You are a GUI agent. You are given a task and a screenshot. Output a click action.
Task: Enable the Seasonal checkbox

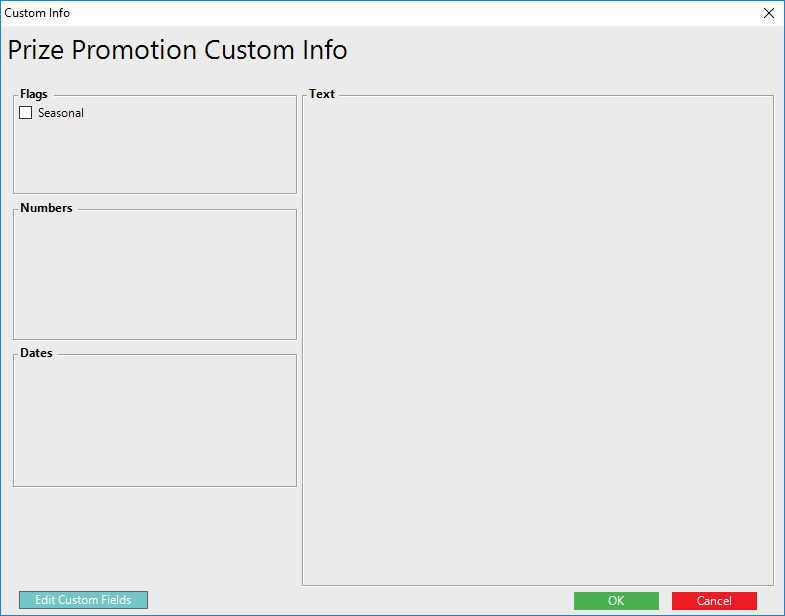[x=26, y=113]
